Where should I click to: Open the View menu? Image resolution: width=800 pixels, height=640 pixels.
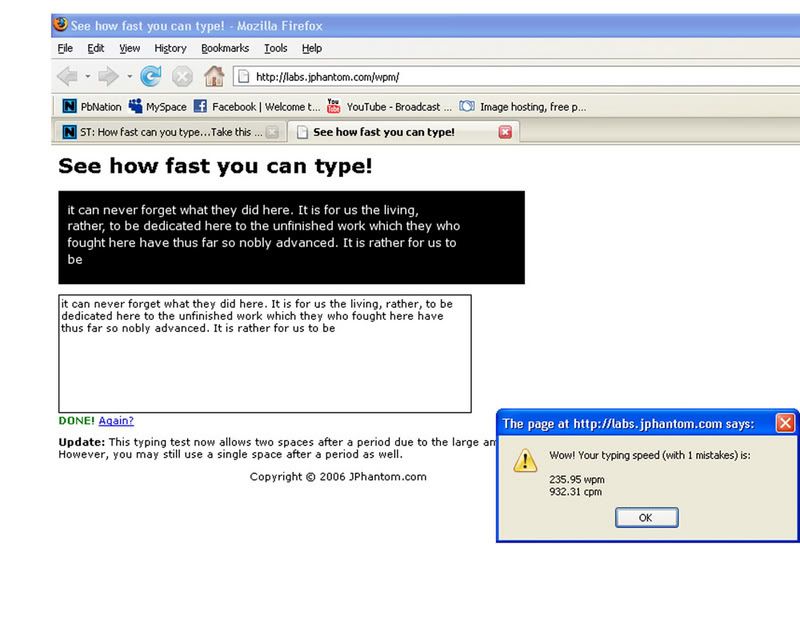(130, 48)
